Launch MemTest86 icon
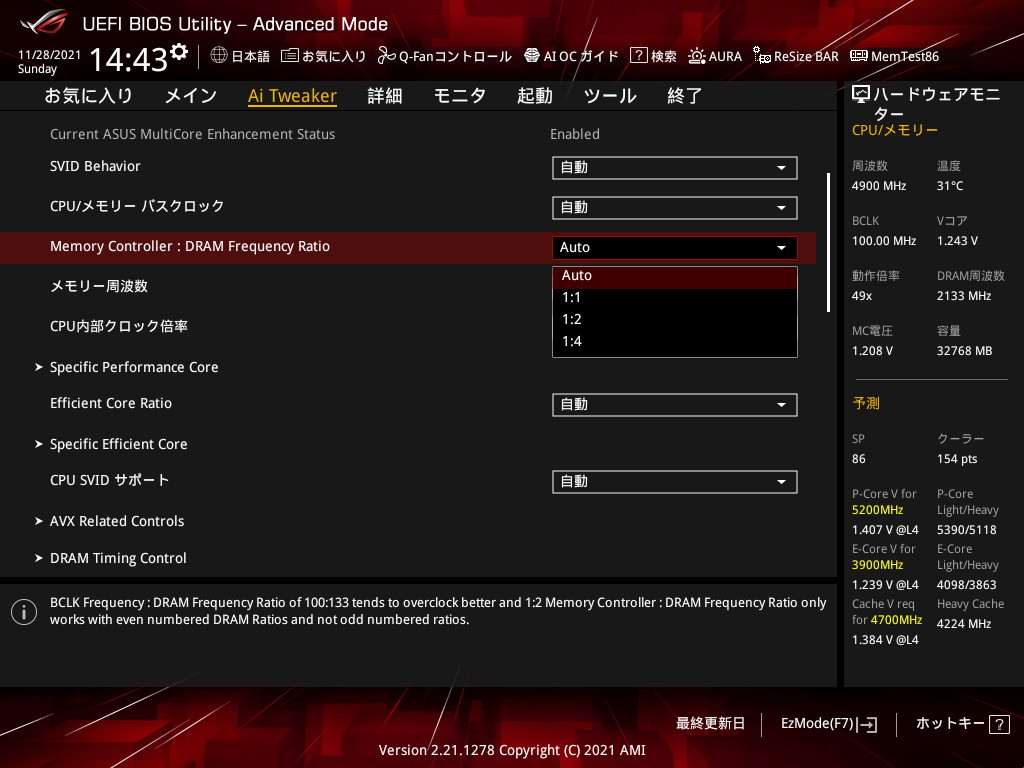The image size is (1024, 768). coord(859,56)
